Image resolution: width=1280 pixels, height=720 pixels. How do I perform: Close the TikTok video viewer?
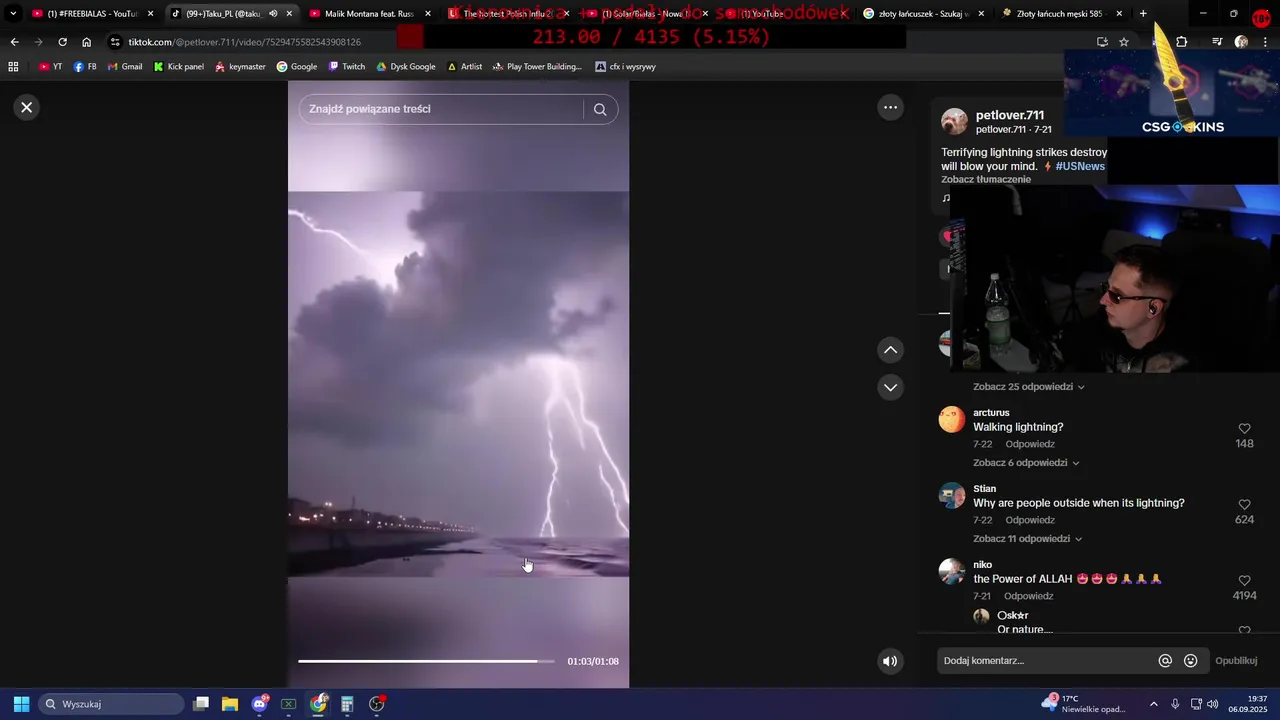(27, 107)
